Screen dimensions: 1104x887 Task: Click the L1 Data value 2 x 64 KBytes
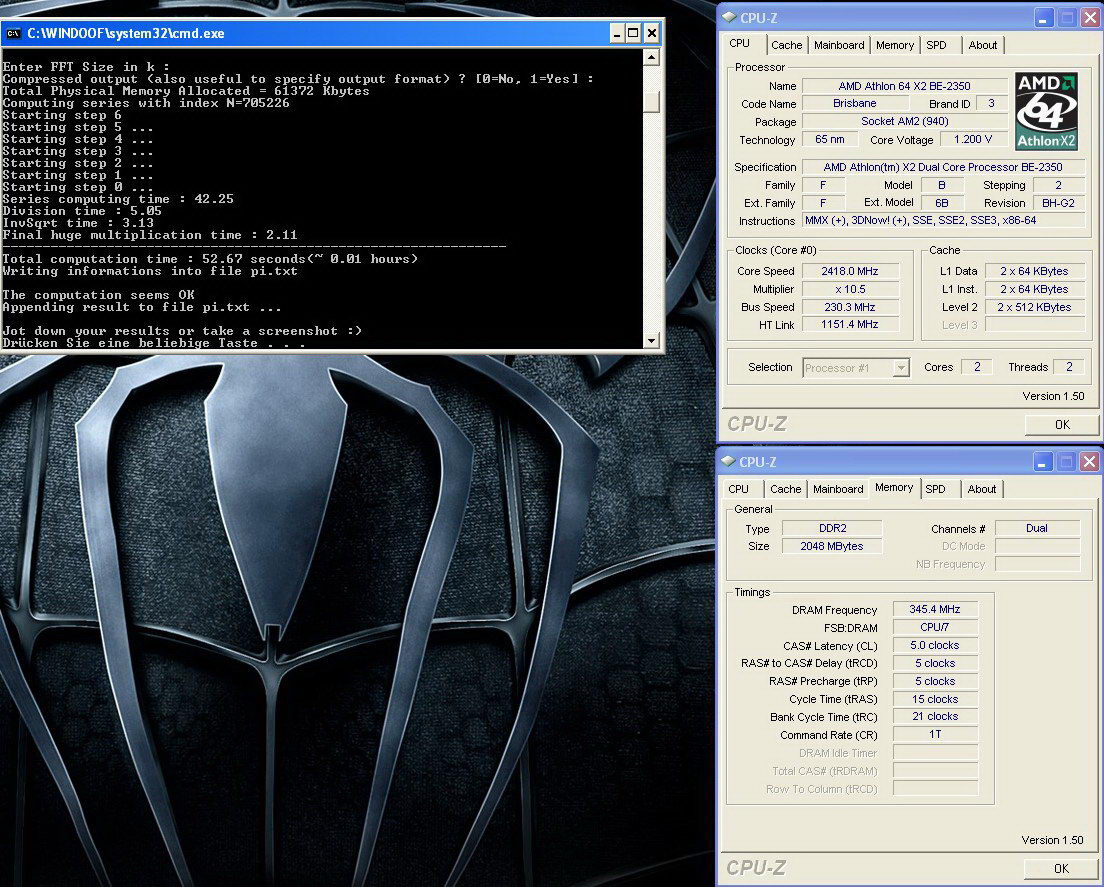pyautogui.click(x=1034, y=271)
